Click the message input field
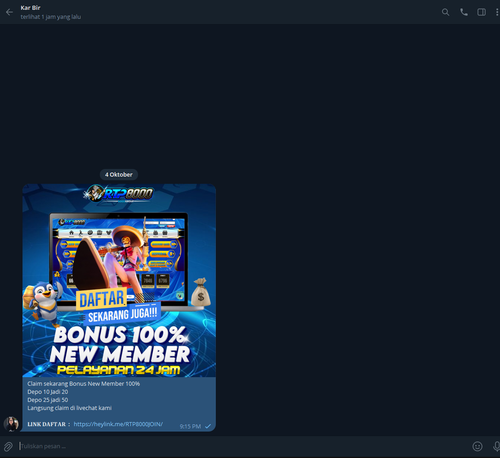This screenshot has width=500, height=458. click(x=243, y=446)
